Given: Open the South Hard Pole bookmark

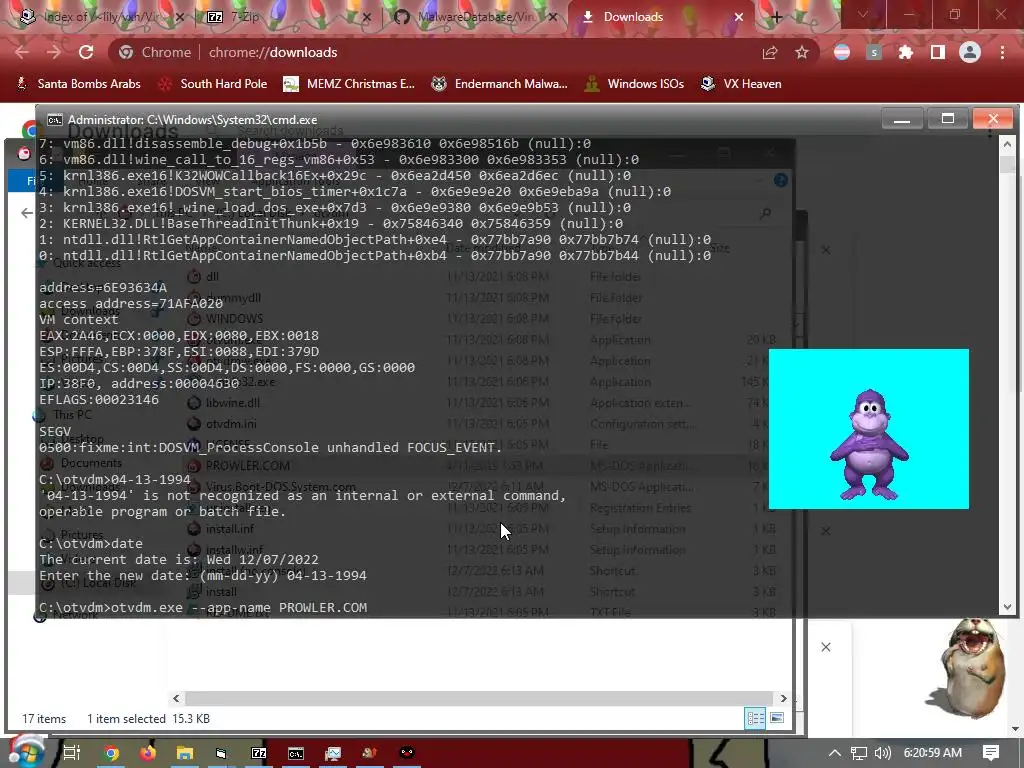Looking at the screenshot, I should click(213, 84).
